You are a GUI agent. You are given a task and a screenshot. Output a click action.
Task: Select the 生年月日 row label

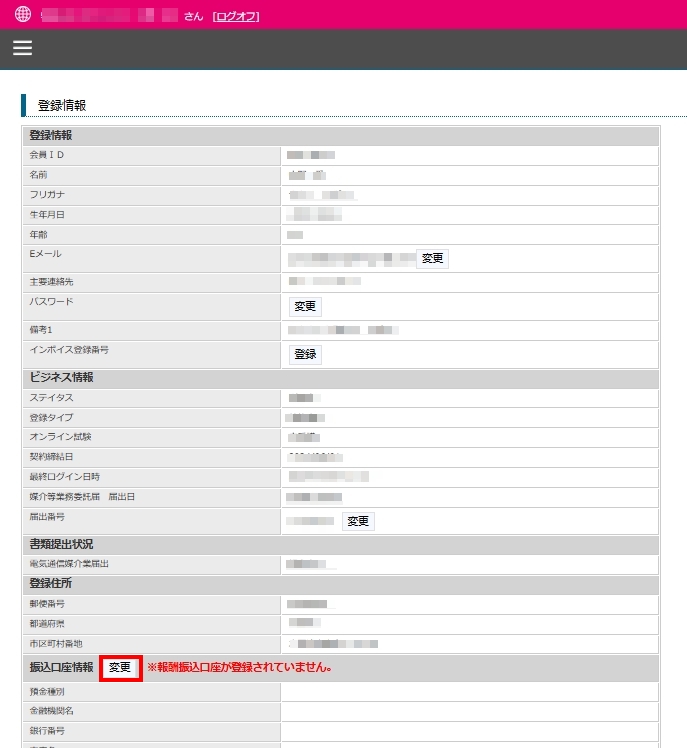point(47,215)
